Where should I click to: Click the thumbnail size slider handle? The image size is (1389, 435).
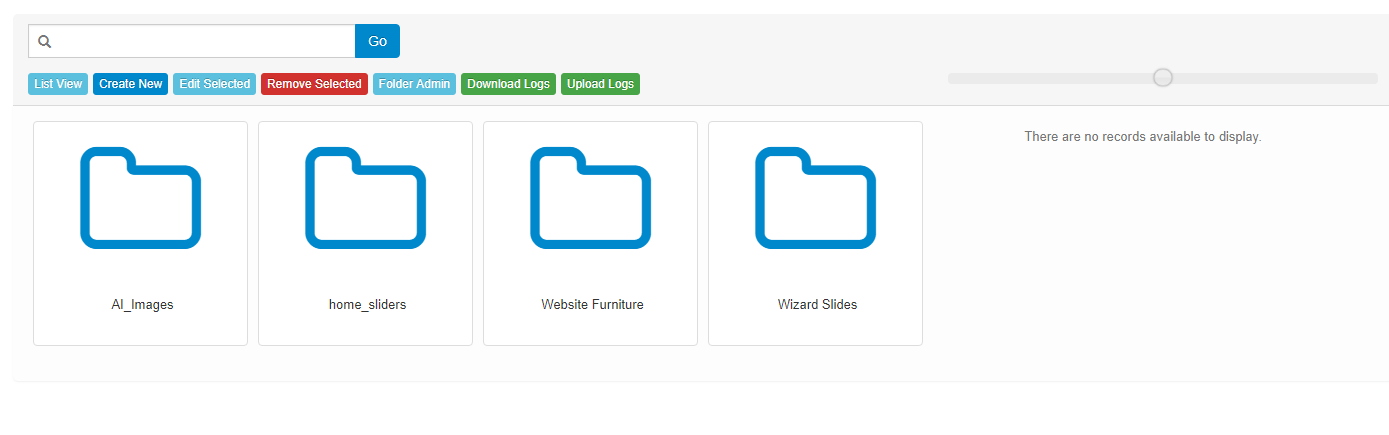(x=1162, y=77)
